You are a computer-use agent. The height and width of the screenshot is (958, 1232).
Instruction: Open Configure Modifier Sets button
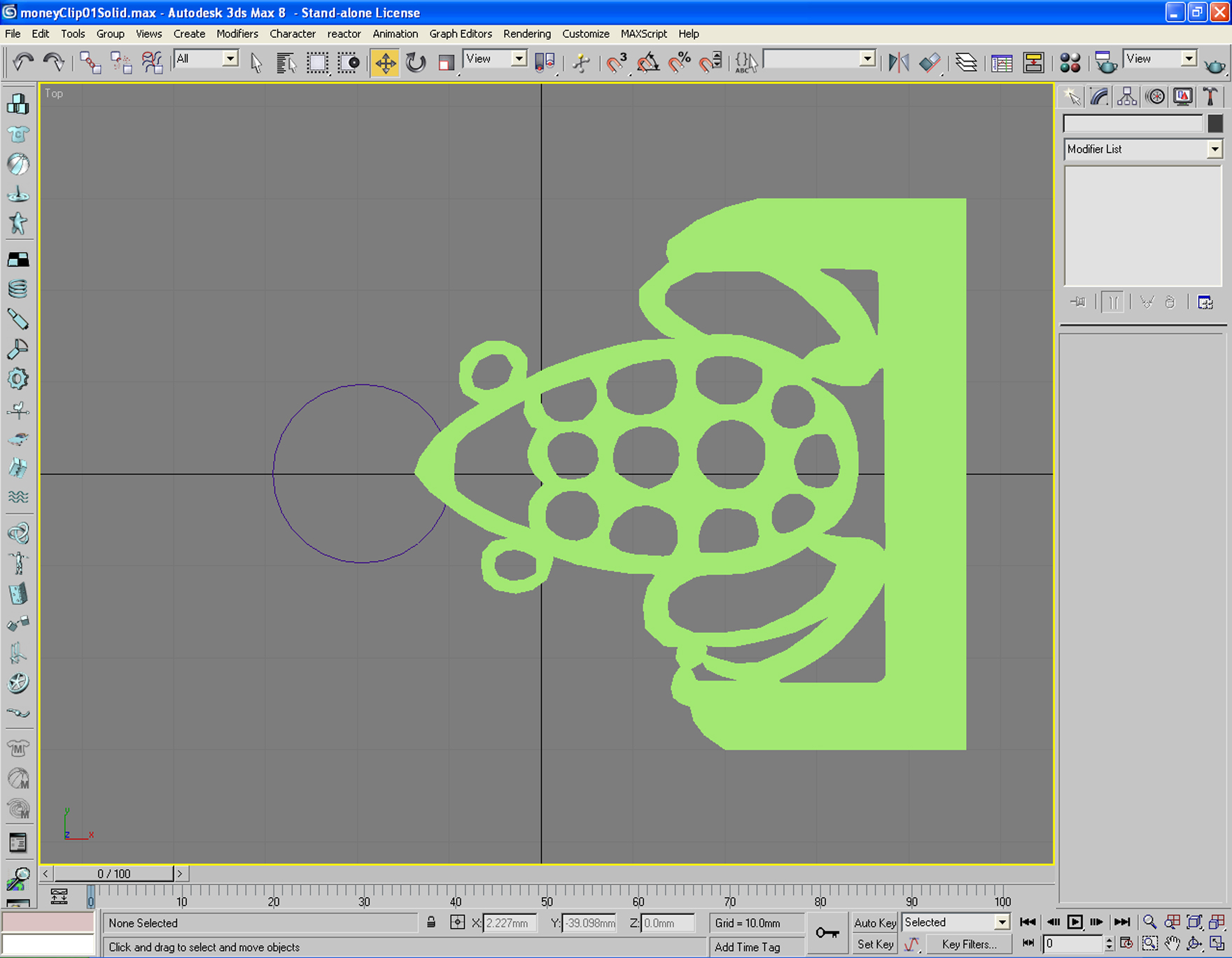pos(1205,303)
